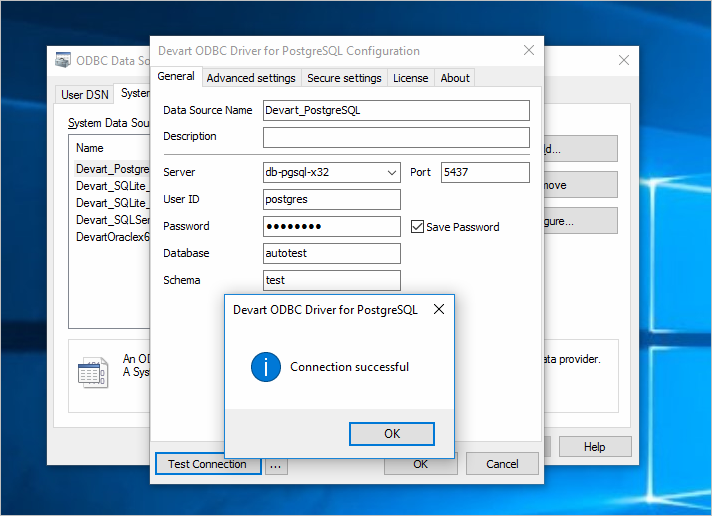Click the masked Password field
This screenshot has width=712, height=516.
[x=331, y=226]
